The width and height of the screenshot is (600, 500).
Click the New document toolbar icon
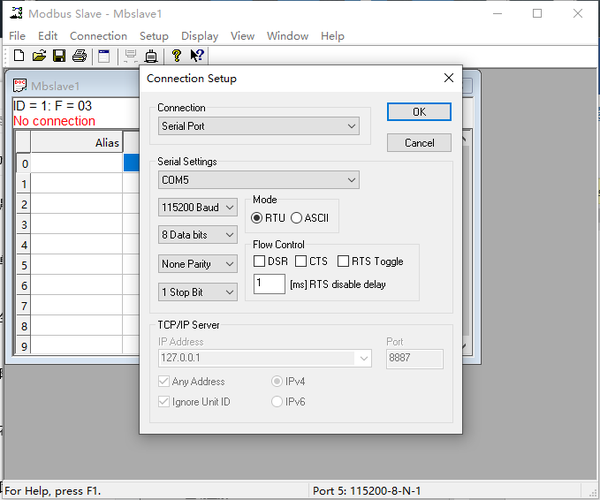click(19, 56)
